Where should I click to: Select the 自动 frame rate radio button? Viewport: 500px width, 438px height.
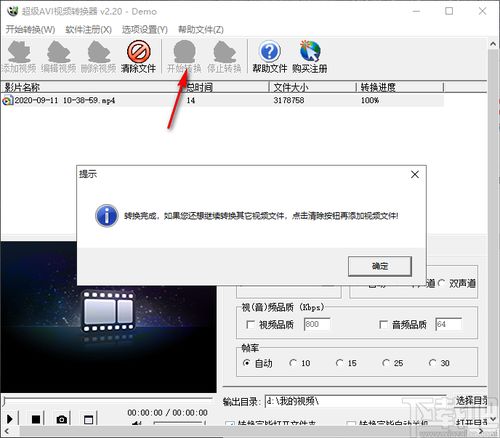[246, 363]
